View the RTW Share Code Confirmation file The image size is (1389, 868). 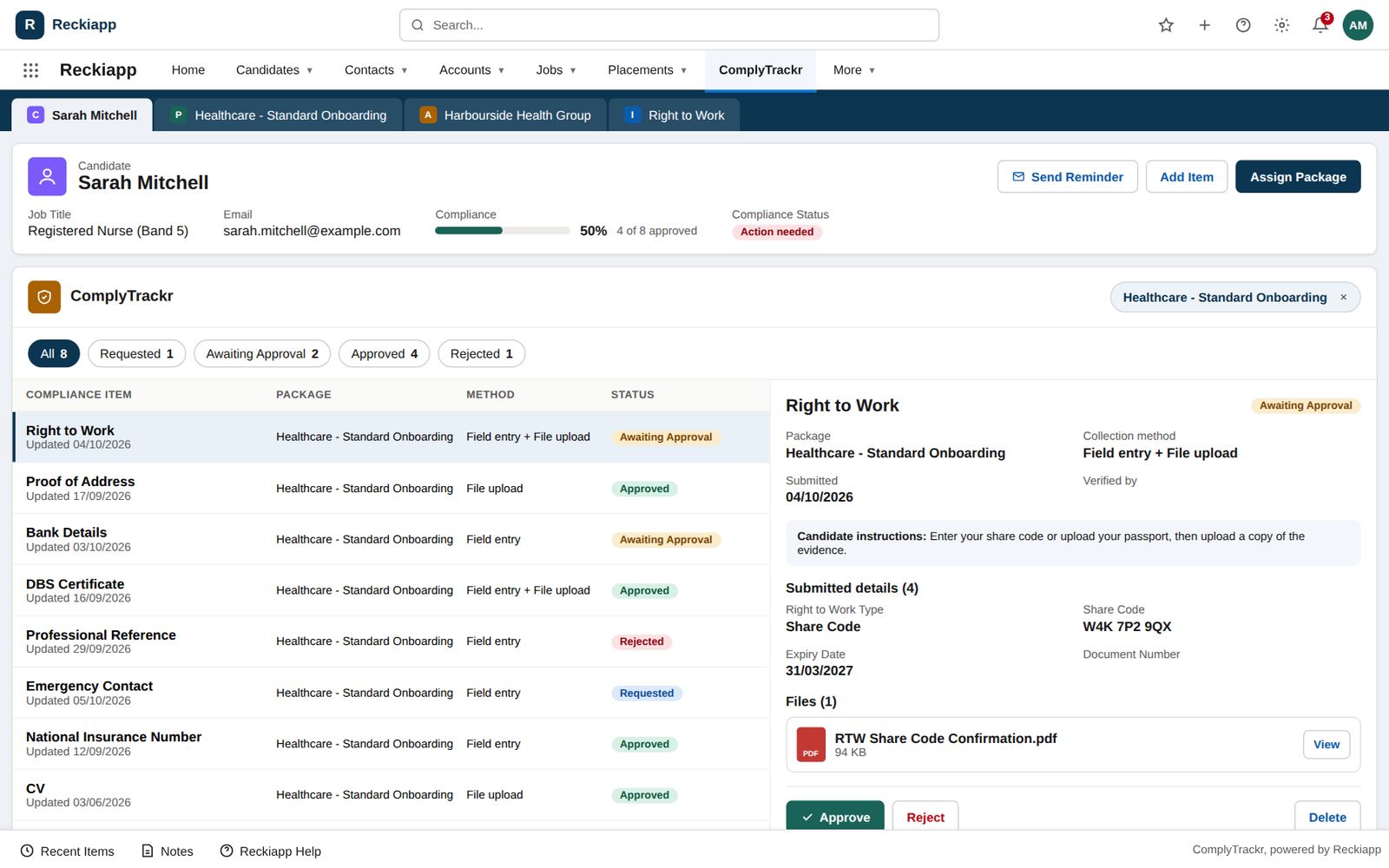click(1326, 745)
